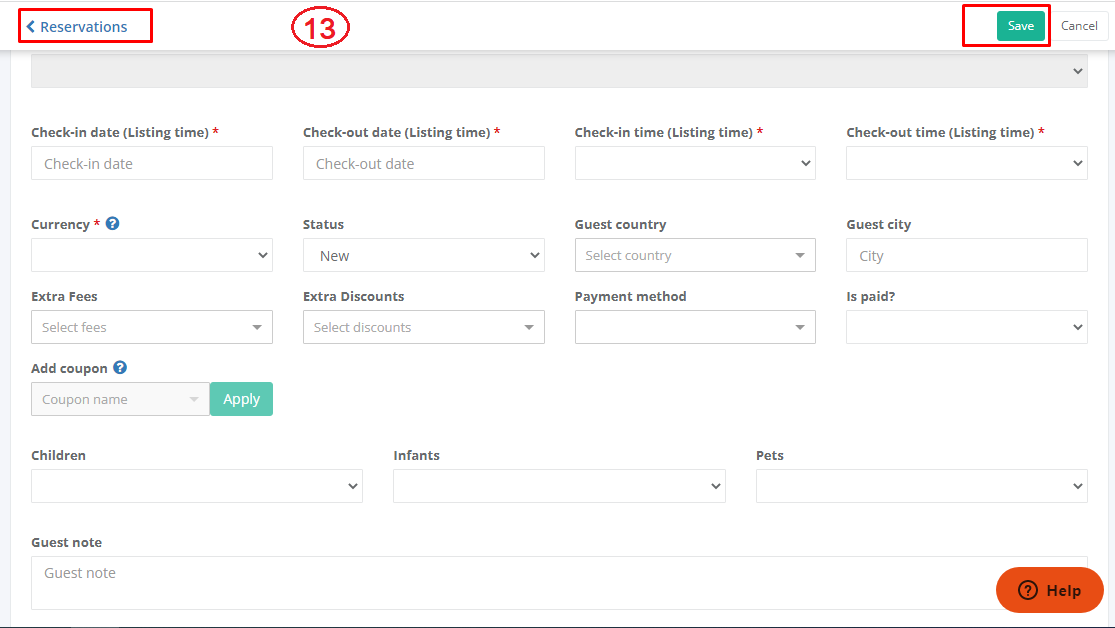Open the Select country dropdown
The image size is (1115, 628).
click(695, 255)
